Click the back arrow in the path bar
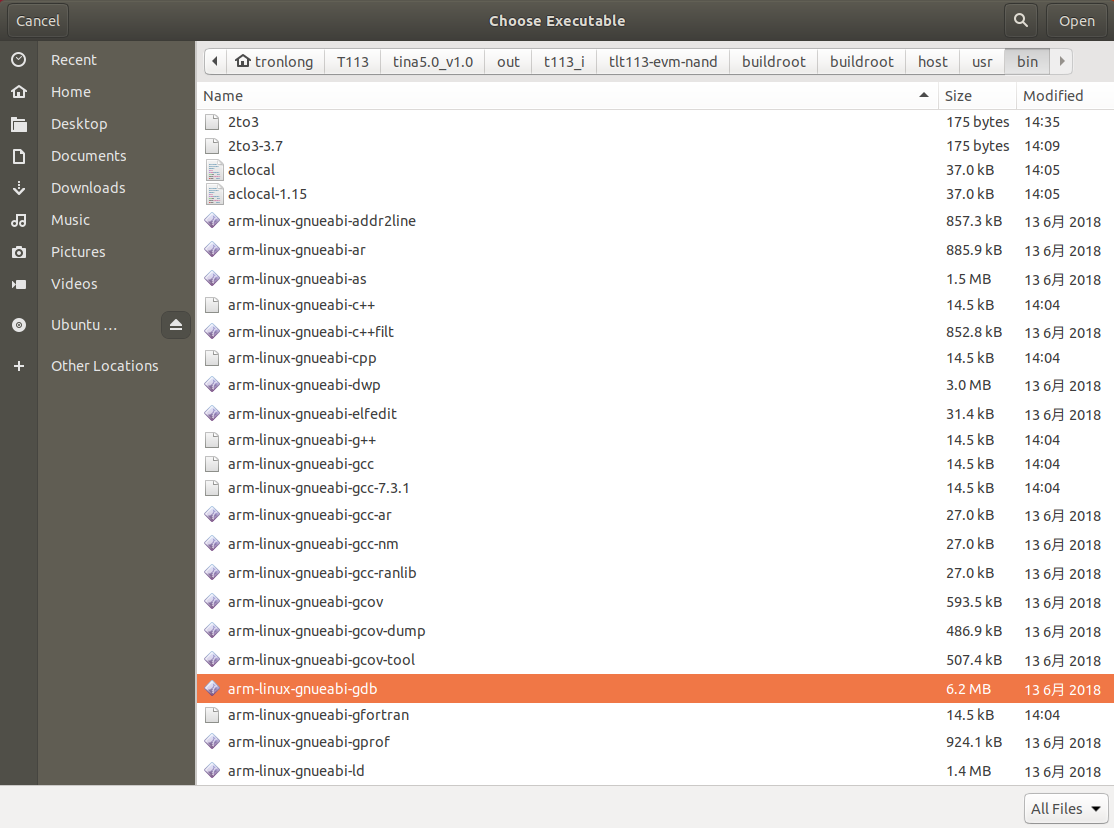The height and width of the screenshot is (828, 1114). [x=214, y=61]
